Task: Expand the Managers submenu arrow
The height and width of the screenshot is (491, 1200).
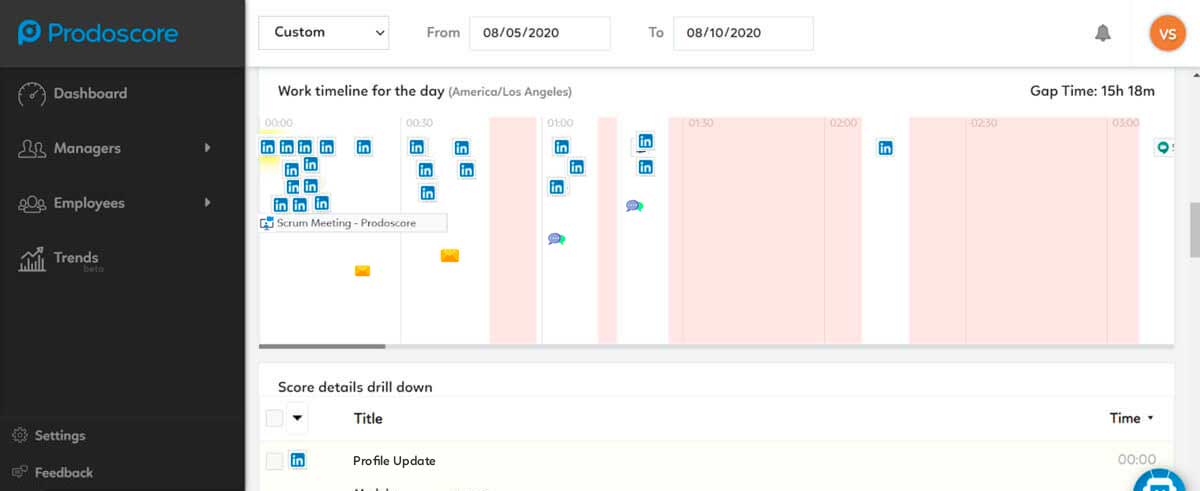Action: coord(208,148)
